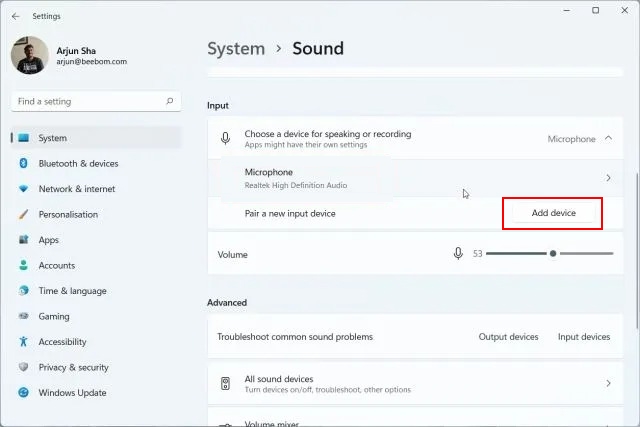Open Microphone Realtek device properties arrow

click(x=608, y=178)
